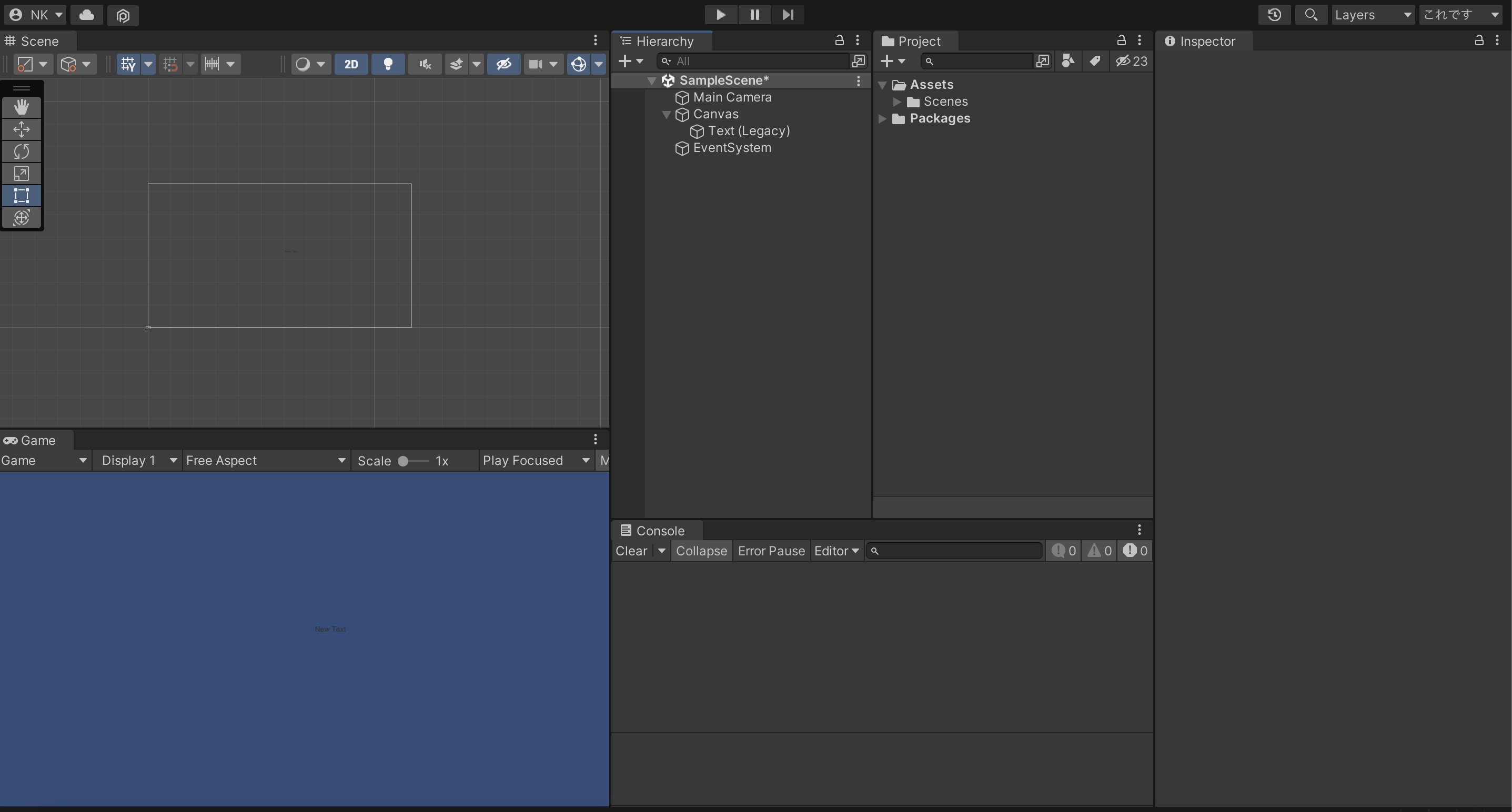
Task: Switch to the Inspector tab
Action: pos(1208,41)
